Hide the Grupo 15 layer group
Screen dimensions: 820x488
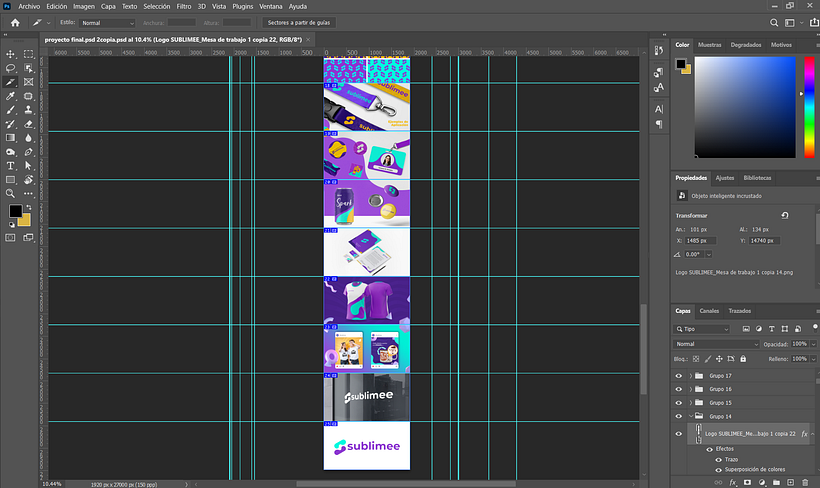pyautogui.click(x=679, y=403)
